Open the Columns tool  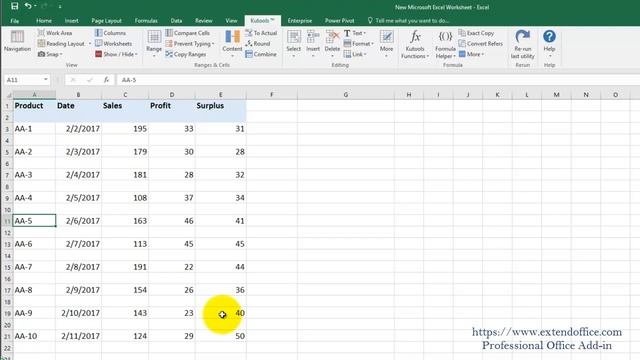point(110,33)
